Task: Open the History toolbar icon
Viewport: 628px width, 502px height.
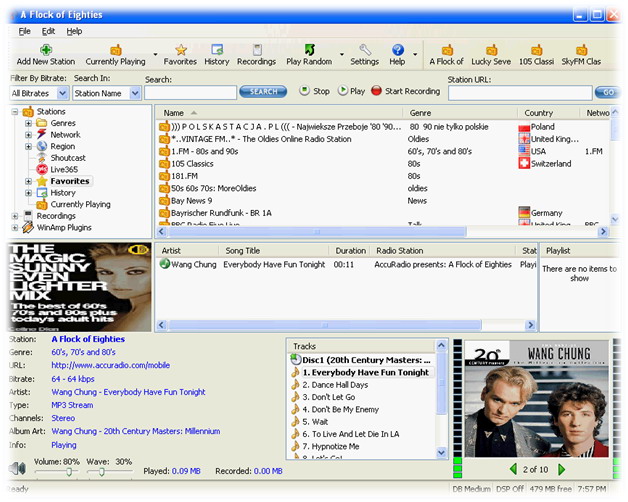Action: 217,50
